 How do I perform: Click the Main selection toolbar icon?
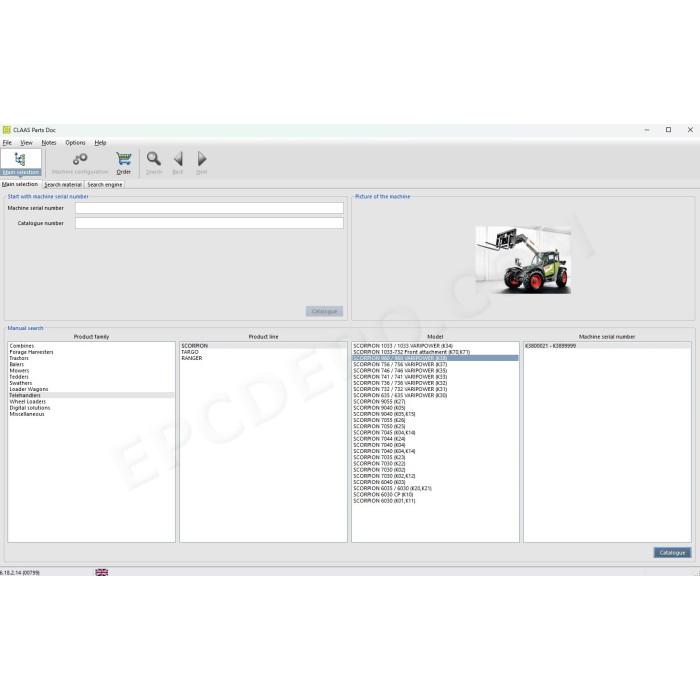[x=21, y=162]
